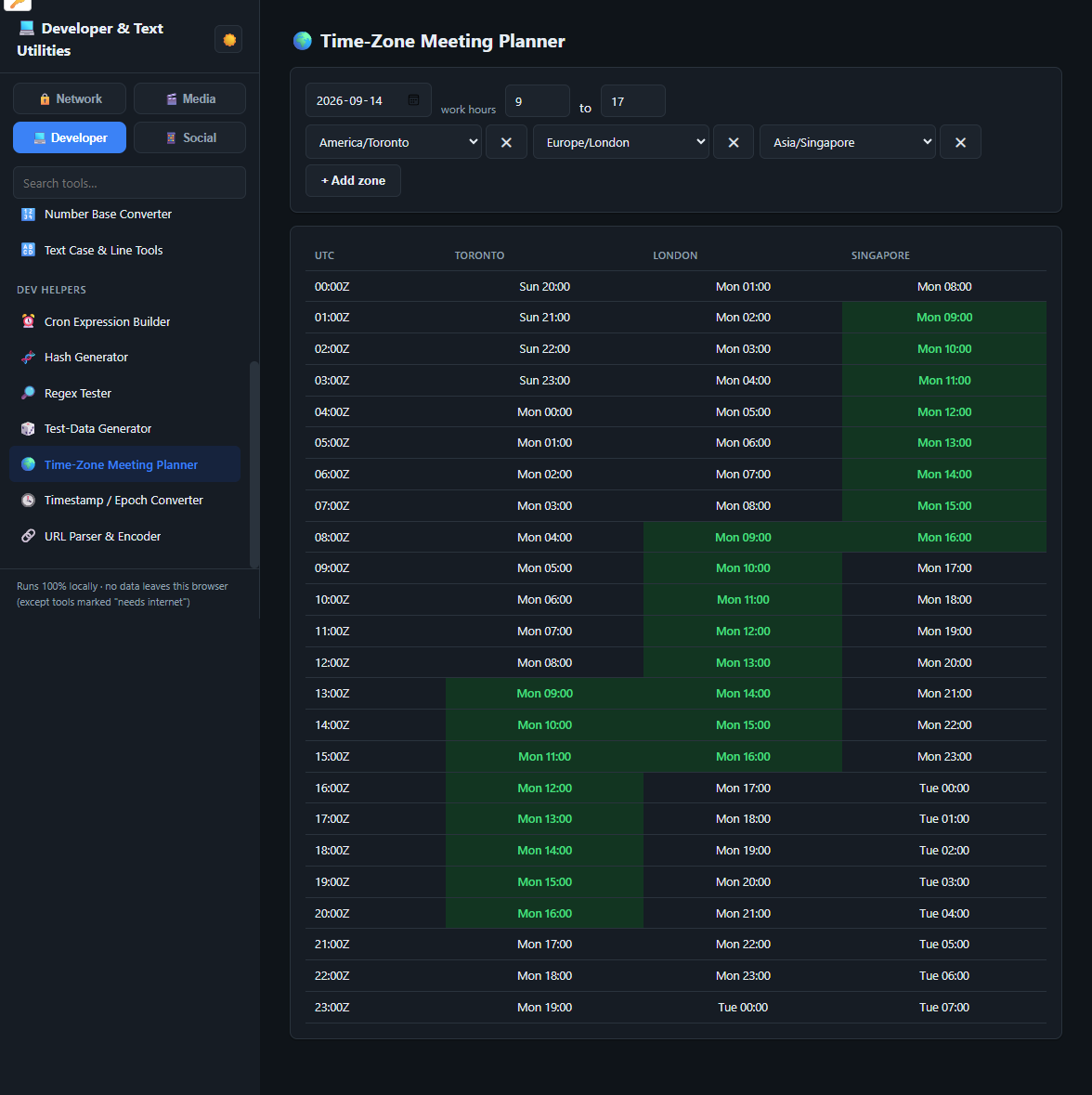Click the laptop icon in sidebar header
Screen dimensions: 1092x1095
click(27, 28)
